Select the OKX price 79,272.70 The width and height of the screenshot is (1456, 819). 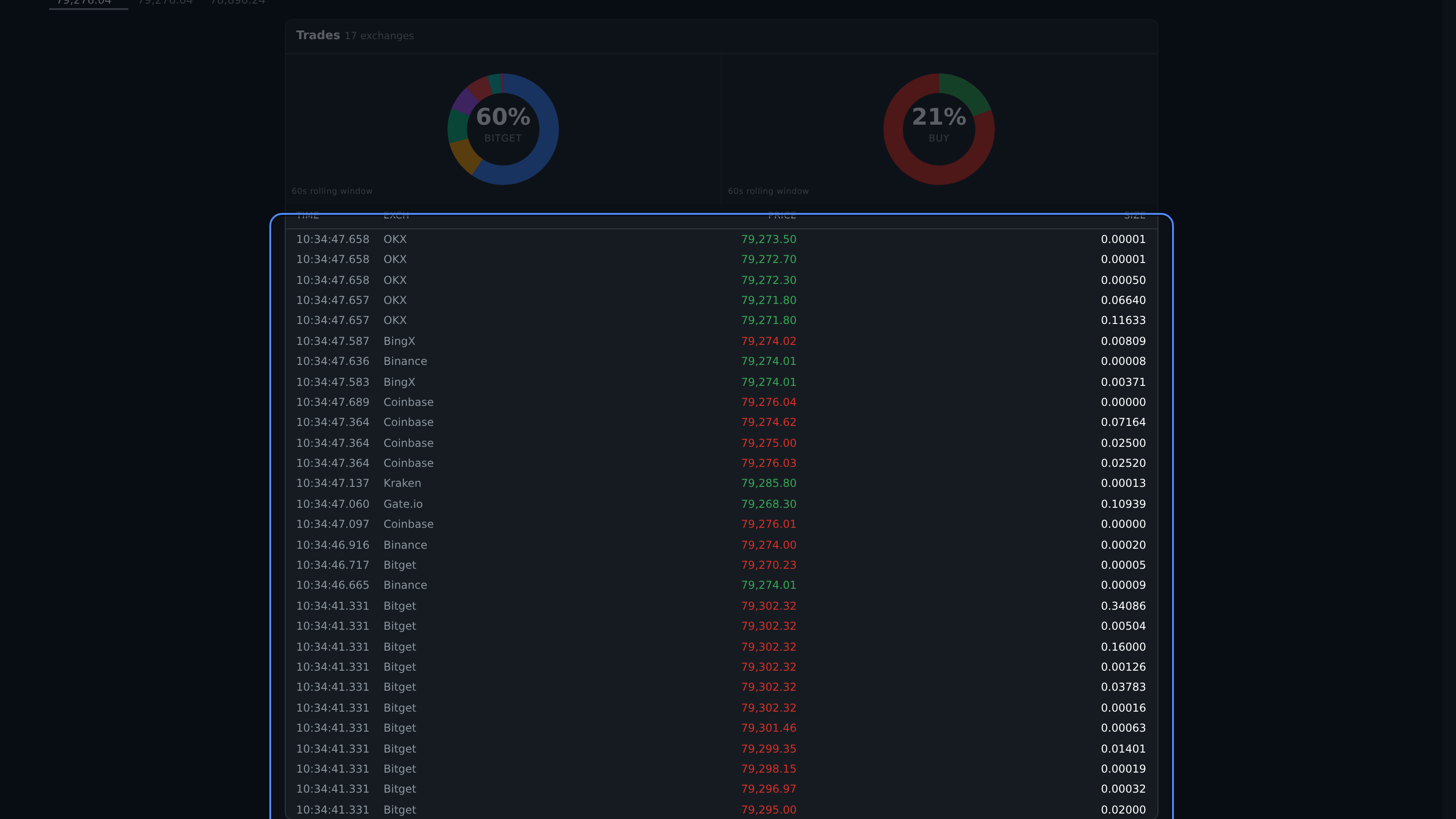coord(768,259)
